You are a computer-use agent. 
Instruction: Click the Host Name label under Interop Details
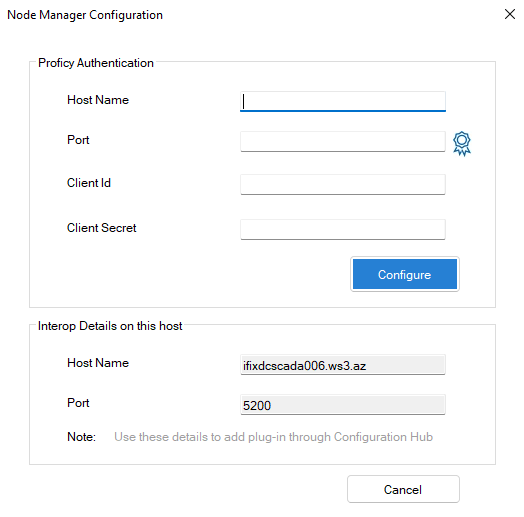click(98, 363)
